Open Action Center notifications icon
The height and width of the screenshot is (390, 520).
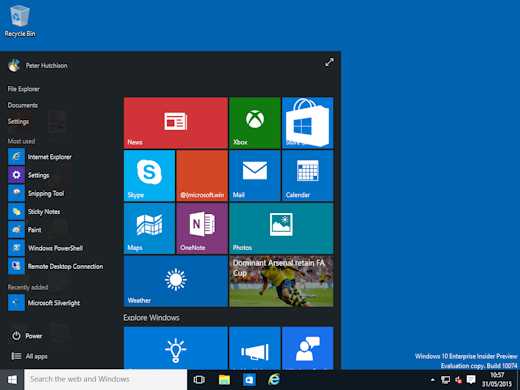tap(471, 380)
